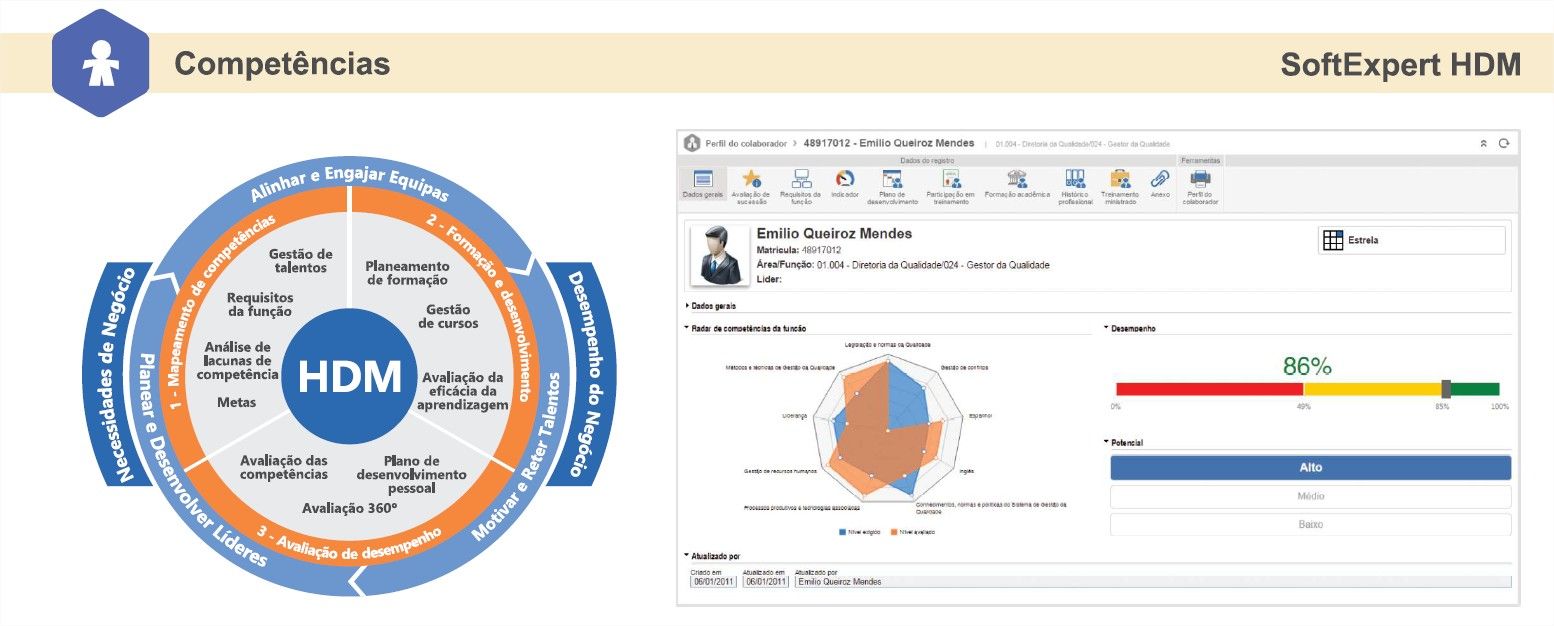
Task: Click the Atualizado em date field
Action: 764,582
